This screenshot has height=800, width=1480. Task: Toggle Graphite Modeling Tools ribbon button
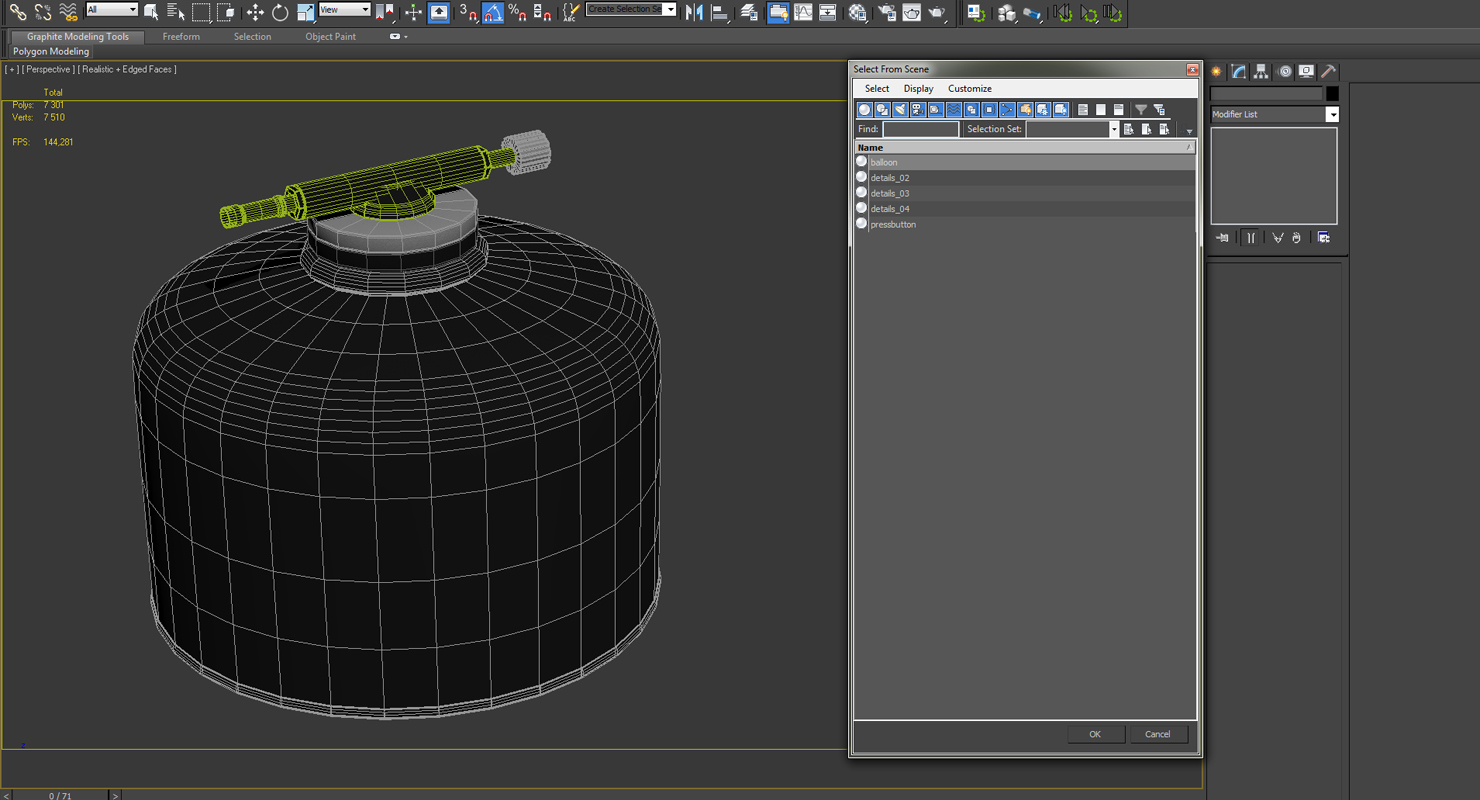(778, 12)
